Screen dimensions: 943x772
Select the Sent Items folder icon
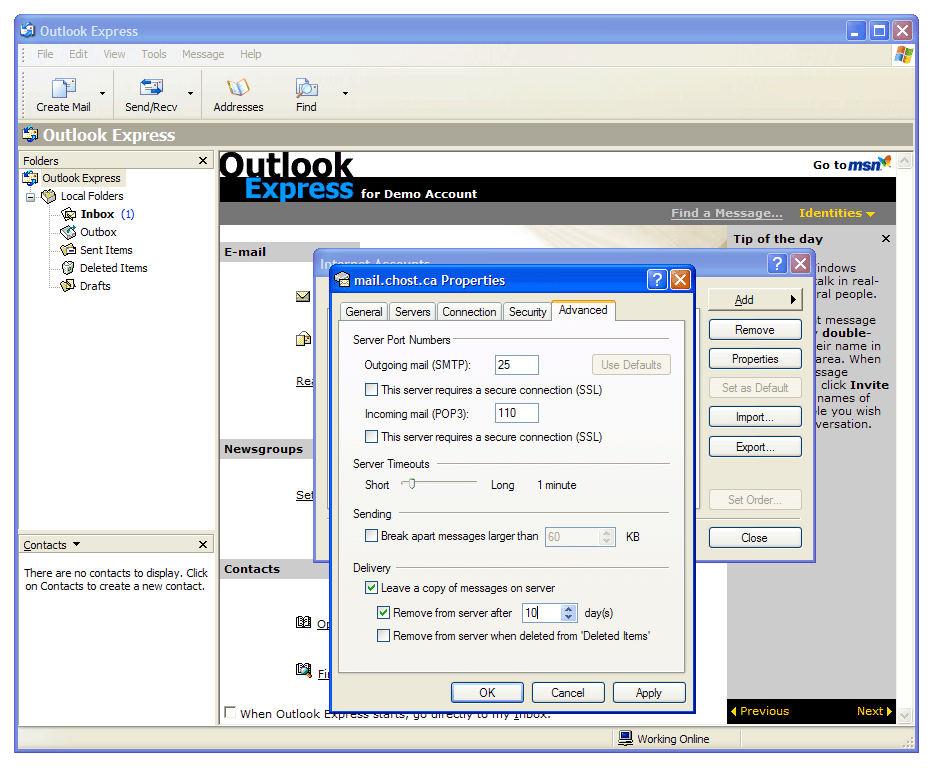point(69,250)
